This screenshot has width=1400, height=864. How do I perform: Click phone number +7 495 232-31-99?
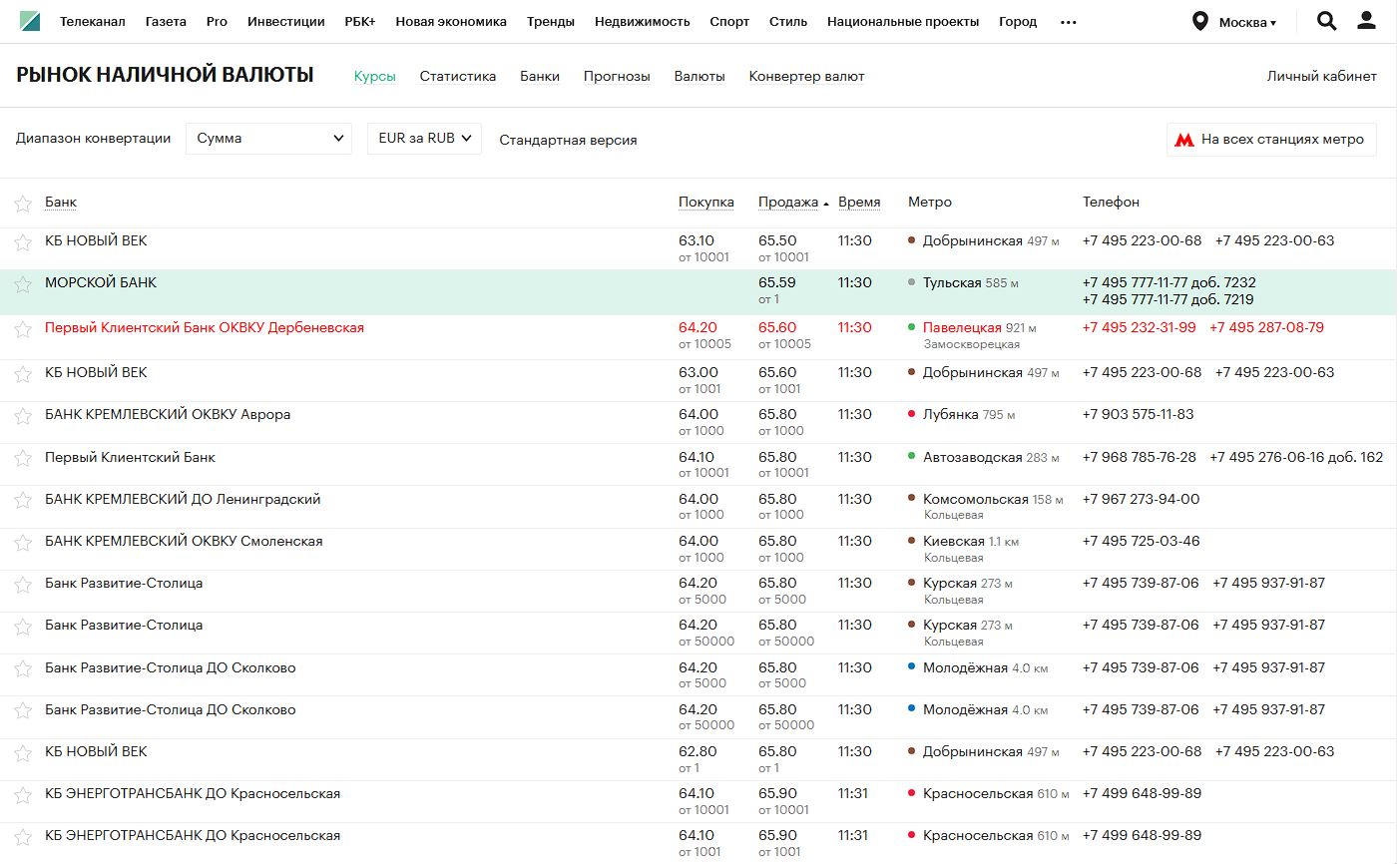[1140, 328]
